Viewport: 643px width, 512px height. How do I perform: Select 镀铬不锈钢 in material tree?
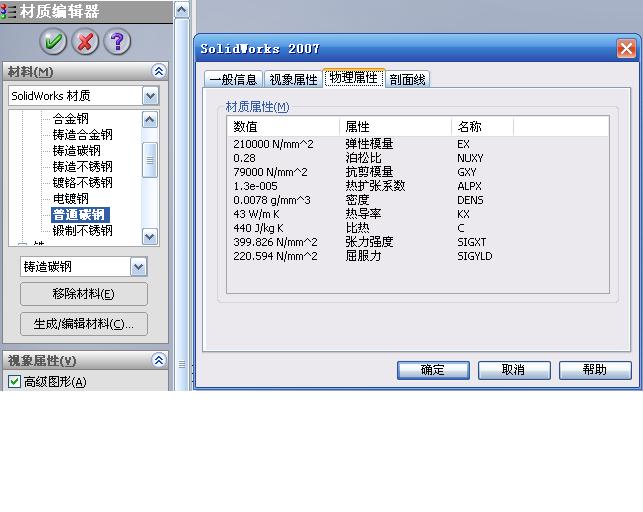click(82, 182)
